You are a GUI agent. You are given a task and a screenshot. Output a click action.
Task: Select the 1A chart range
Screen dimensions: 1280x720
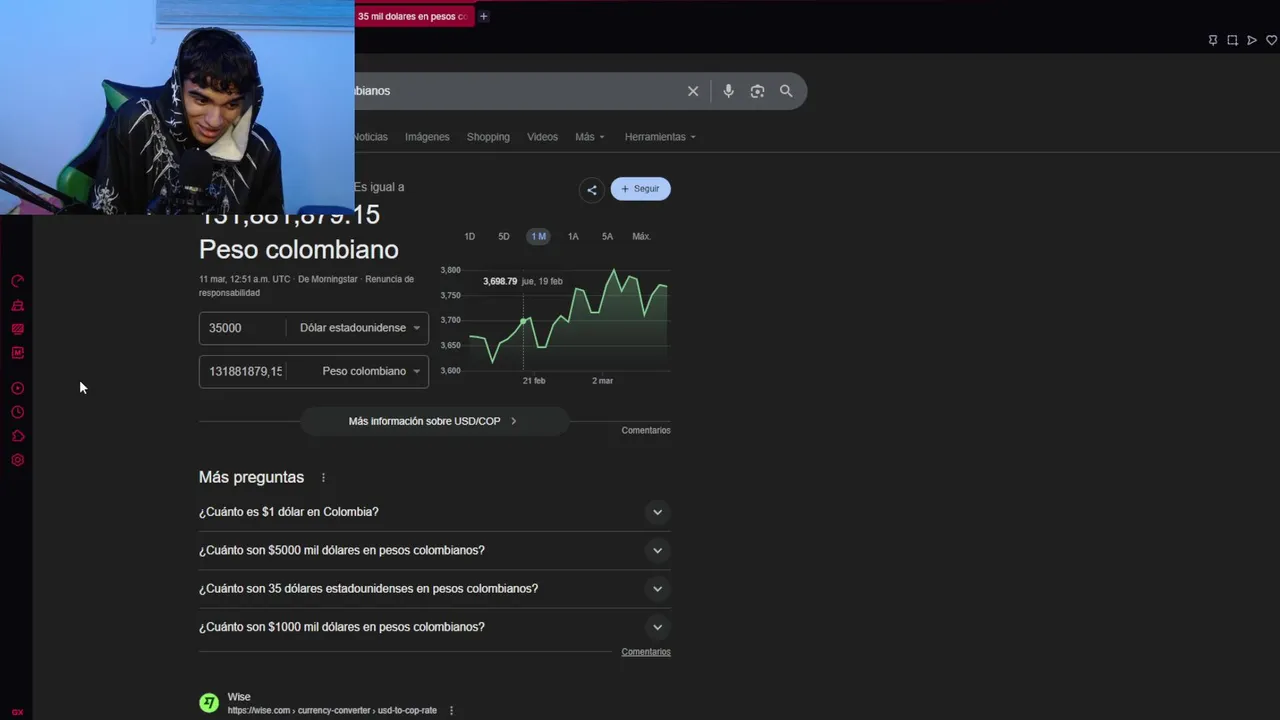point(573,237)
